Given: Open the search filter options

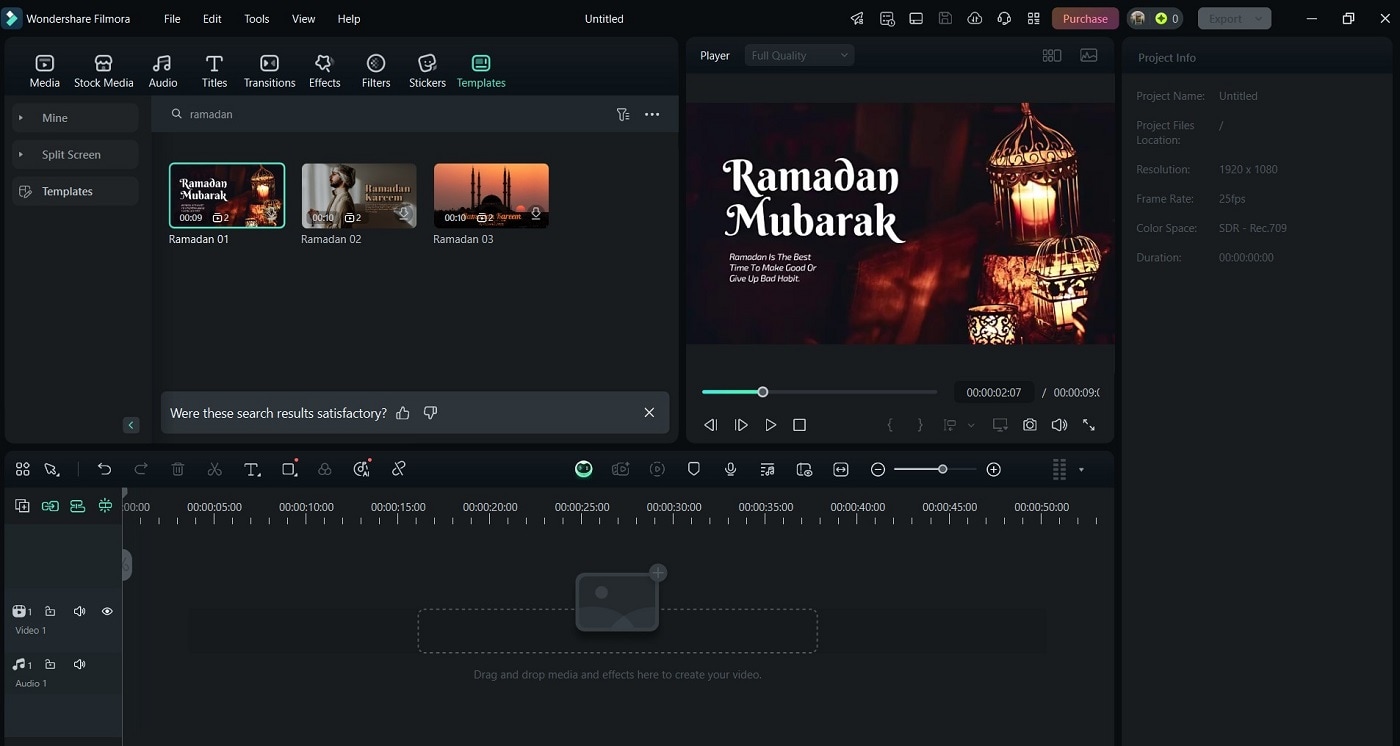Looking at the screenshot, I should pyautogui.click(x=623, y=115).
